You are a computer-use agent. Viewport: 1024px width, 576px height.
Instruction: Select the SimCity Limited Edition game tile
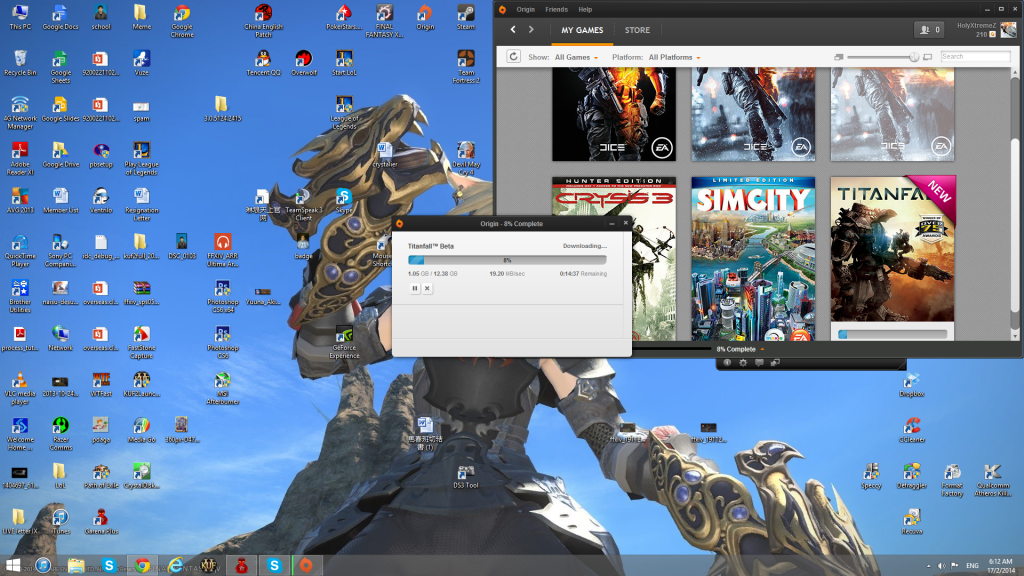tap(753, 258)
